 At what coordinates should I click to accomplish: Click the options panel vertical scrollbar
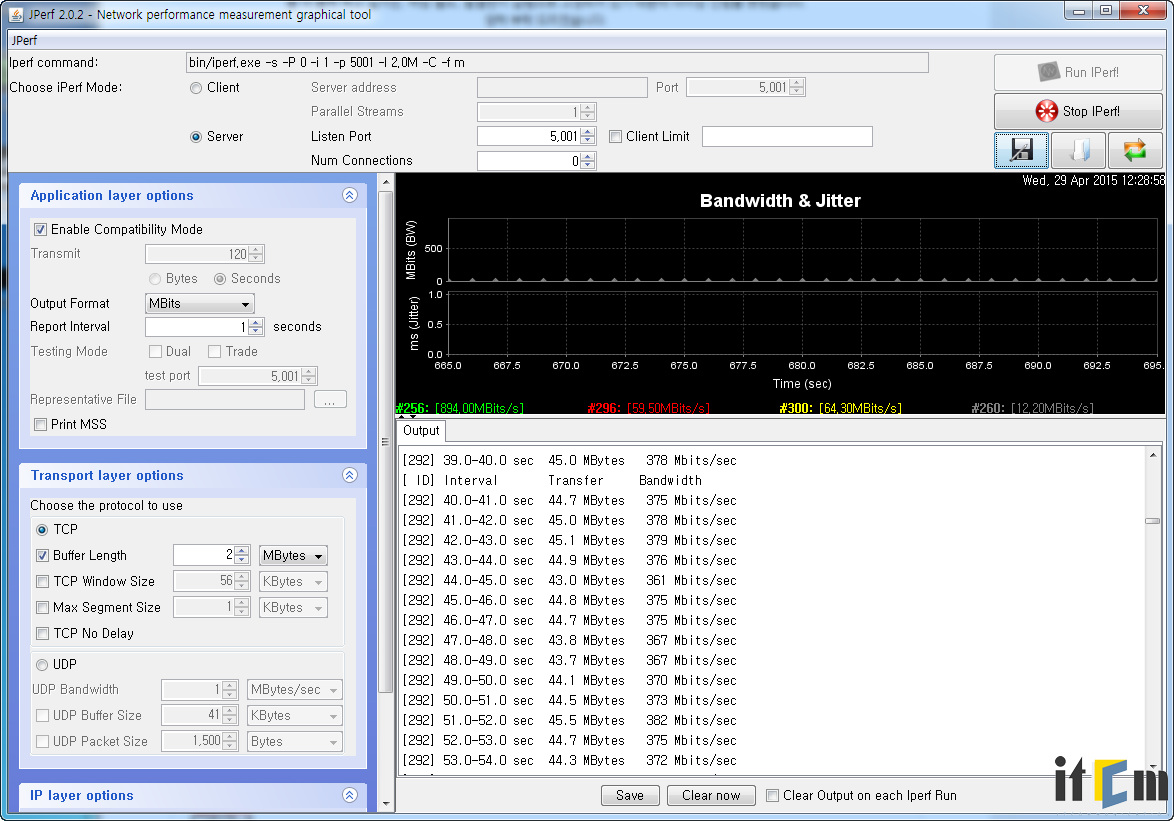(x=386, y=442)
